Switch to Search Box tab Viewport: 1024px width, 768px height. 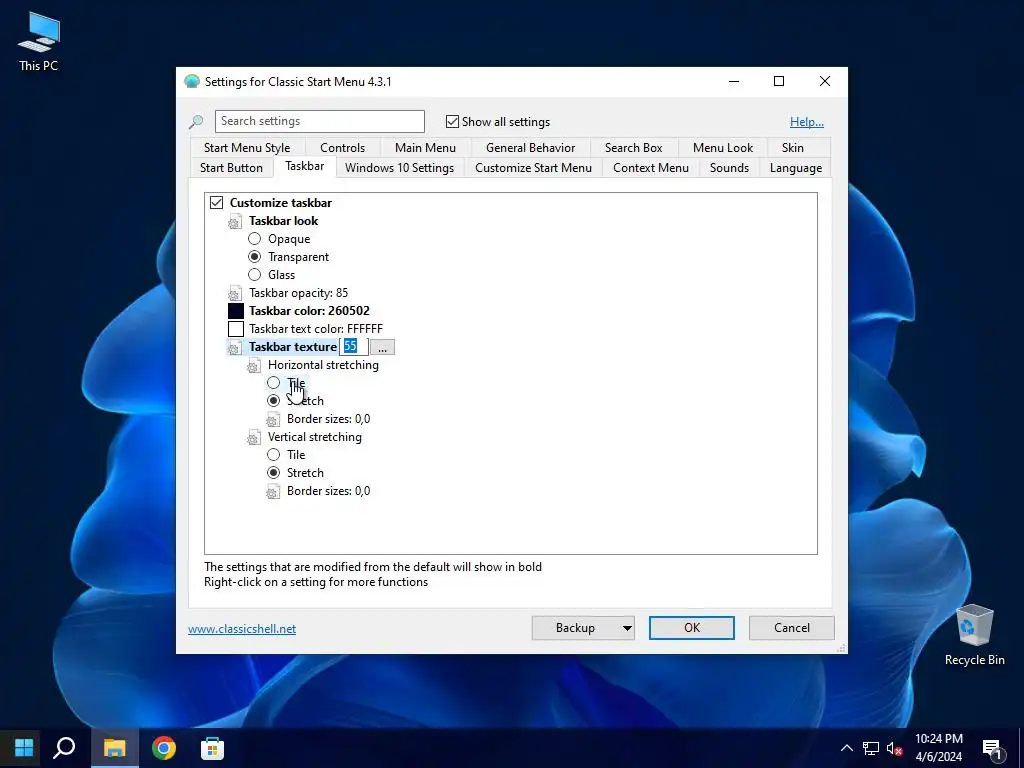coord(633,148)
